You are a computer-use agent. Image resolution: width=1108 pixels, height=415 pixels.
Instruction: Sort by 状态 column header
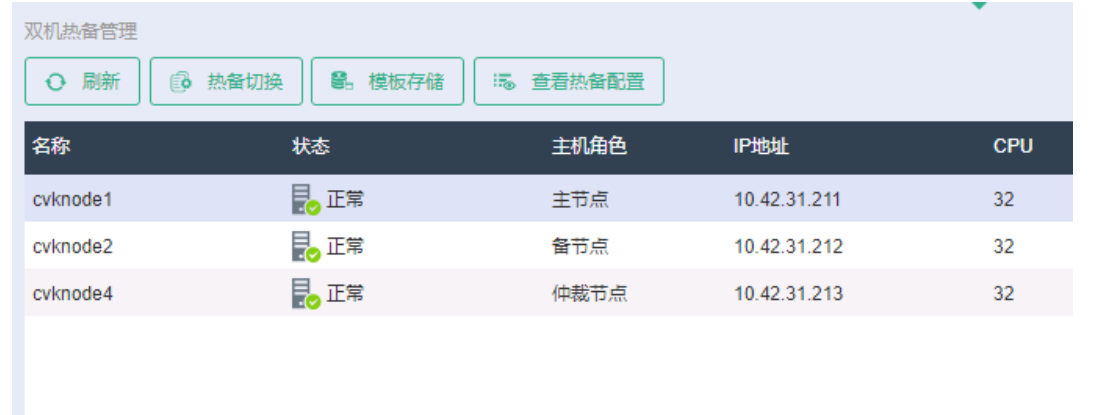click(311, 147)
